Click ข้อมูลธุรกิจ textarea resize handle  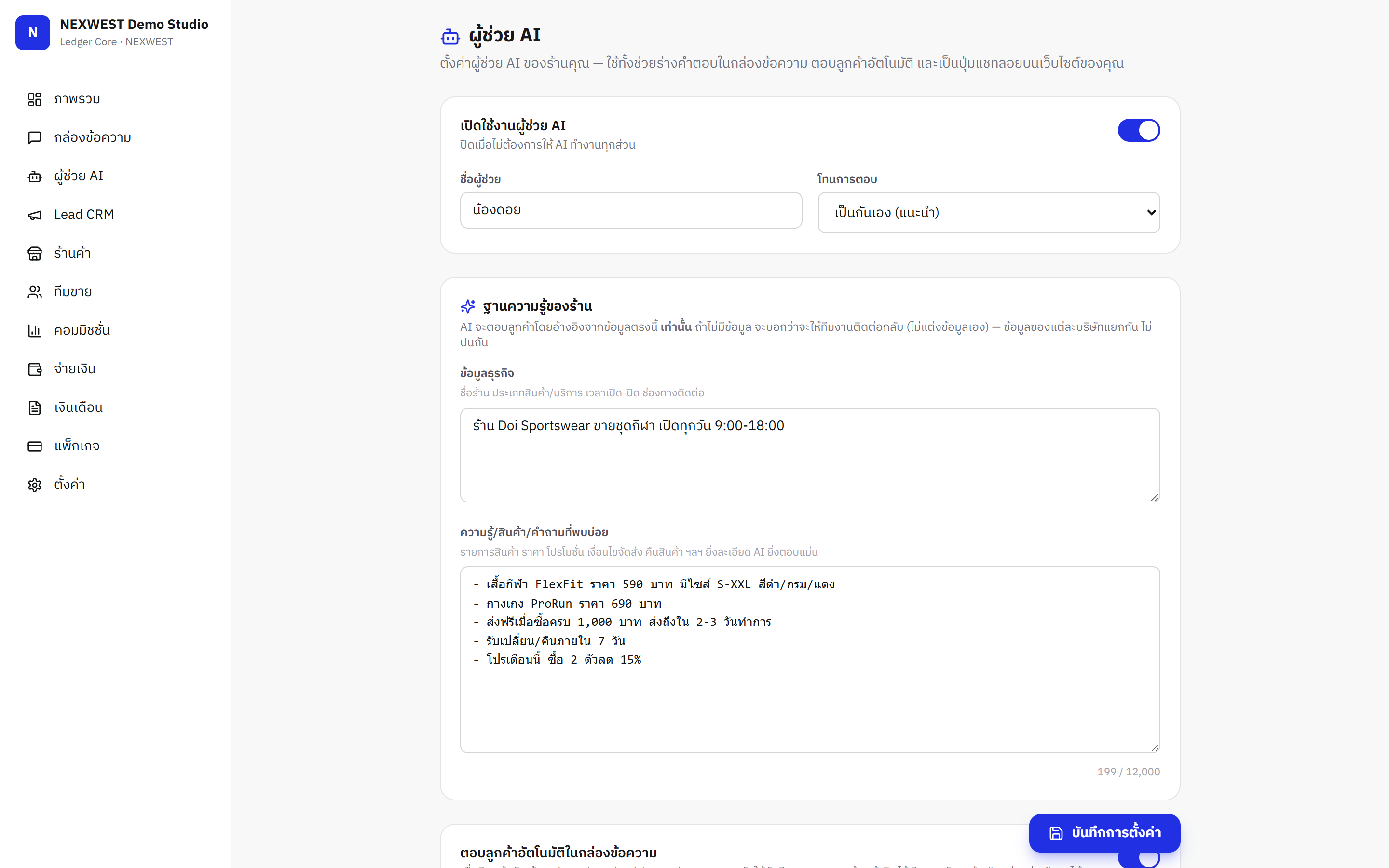click(1154, 497)
